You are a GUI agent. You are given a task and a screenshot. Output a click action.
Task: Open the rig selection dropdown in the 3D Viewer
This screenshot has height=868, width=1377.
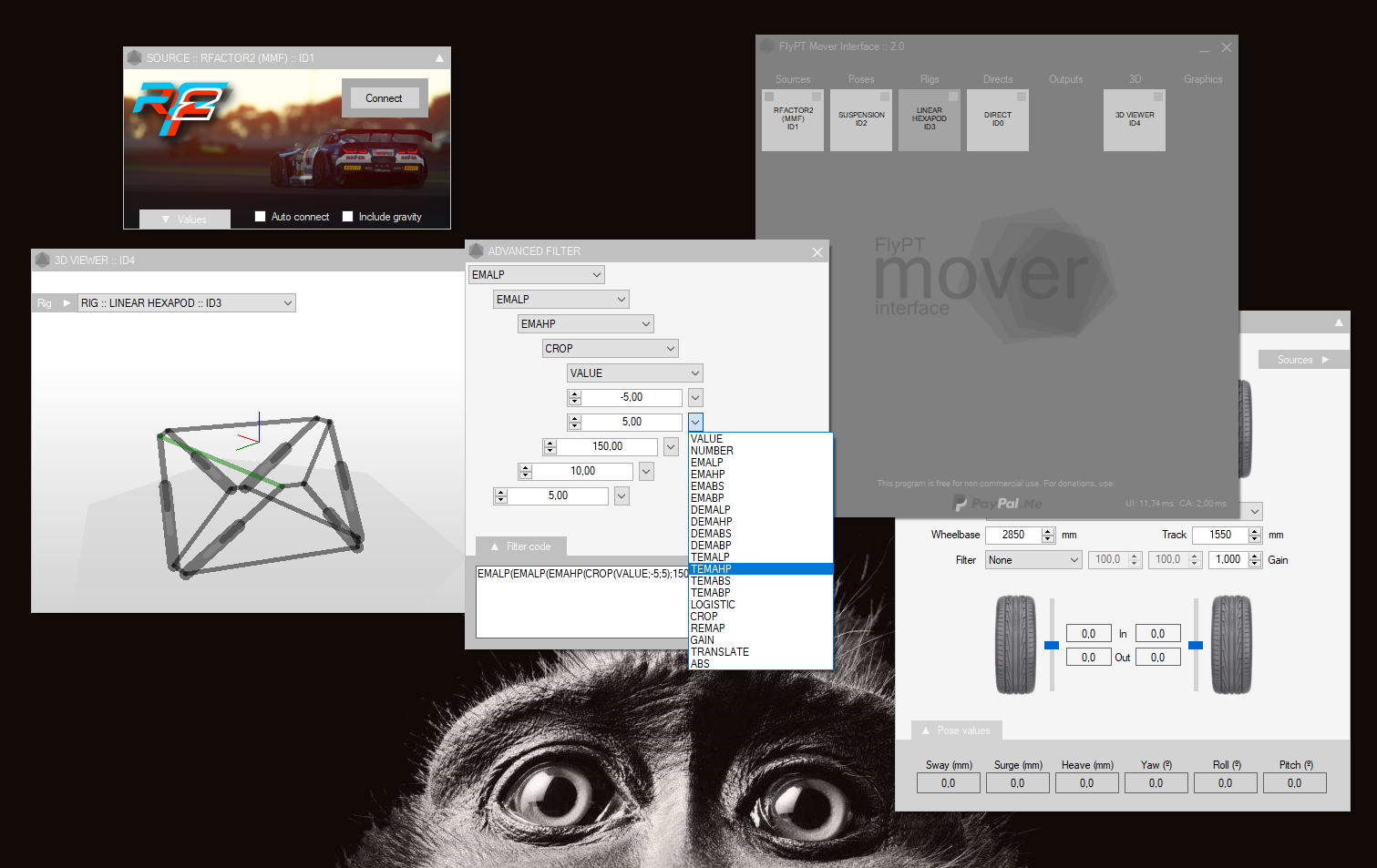[287, 303]
